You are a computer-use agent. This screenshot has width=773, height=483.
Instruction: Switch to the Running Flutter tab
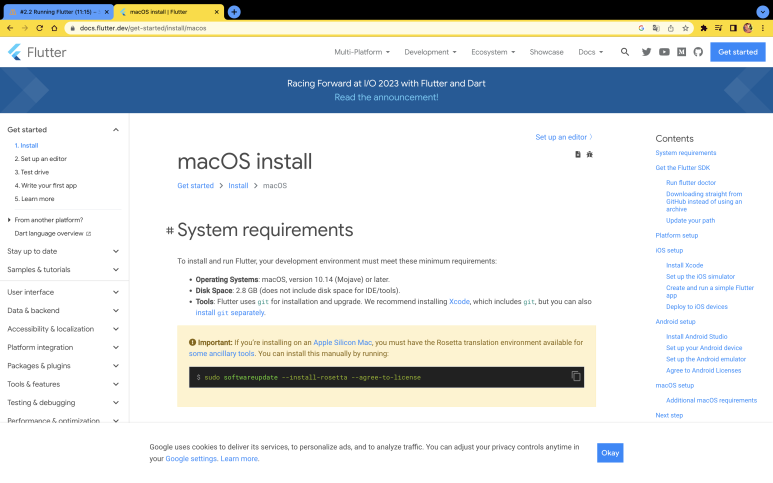pyautogui.click(x=58, y=12)
